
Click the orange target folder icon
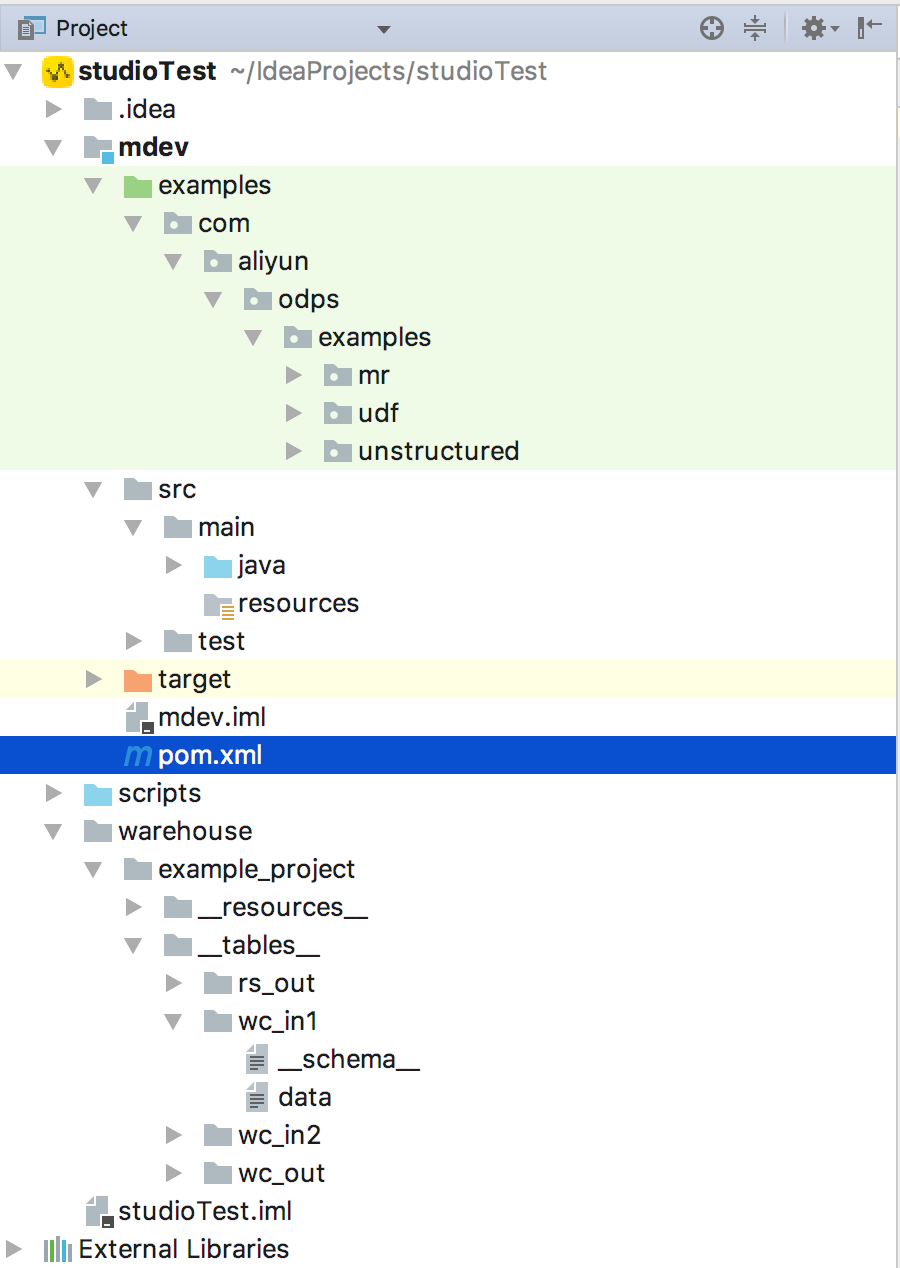(x=137, y=680)
